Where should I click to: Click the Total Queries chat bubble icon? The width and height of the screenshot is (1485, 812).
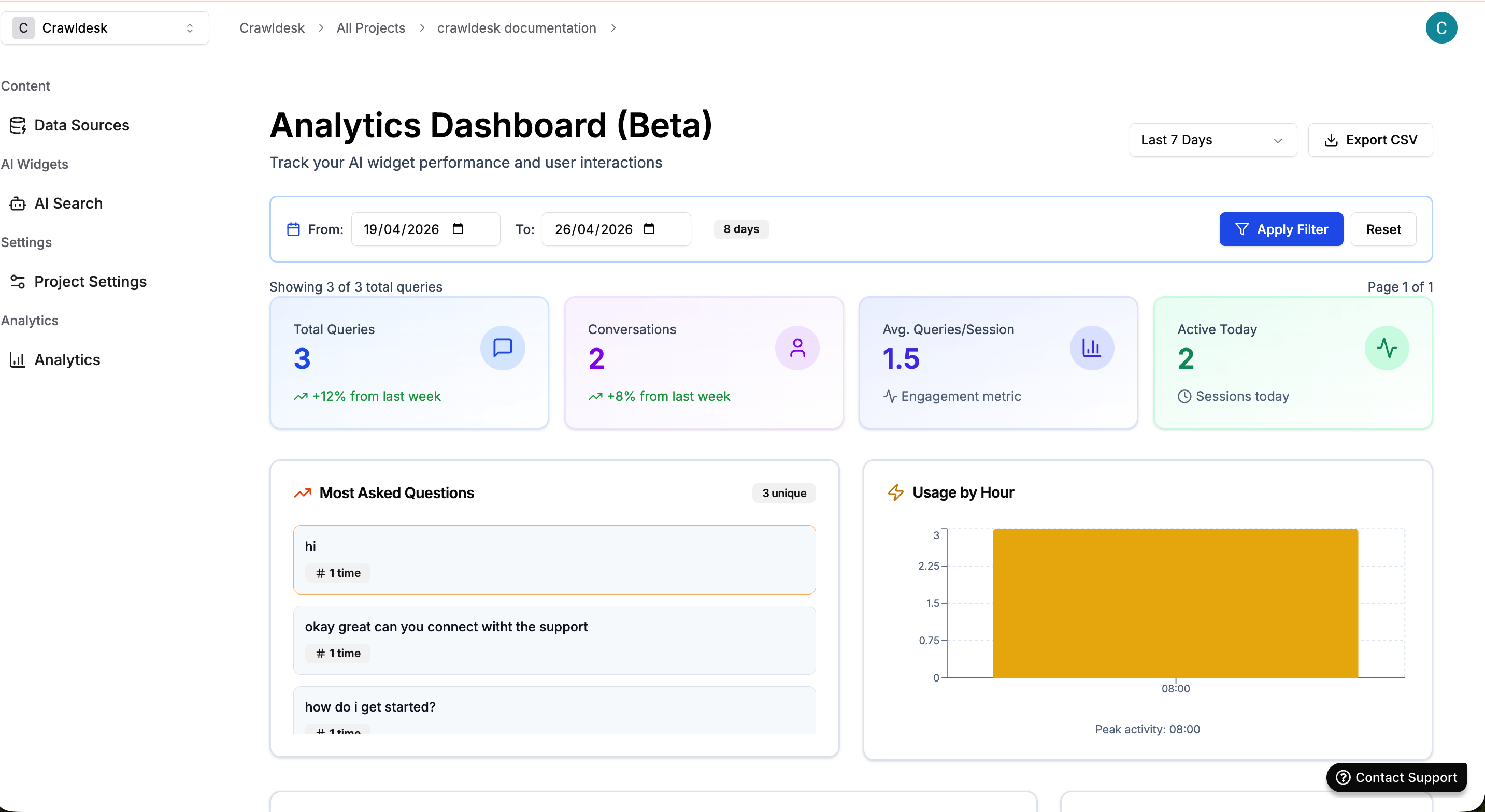click(502, 347)
